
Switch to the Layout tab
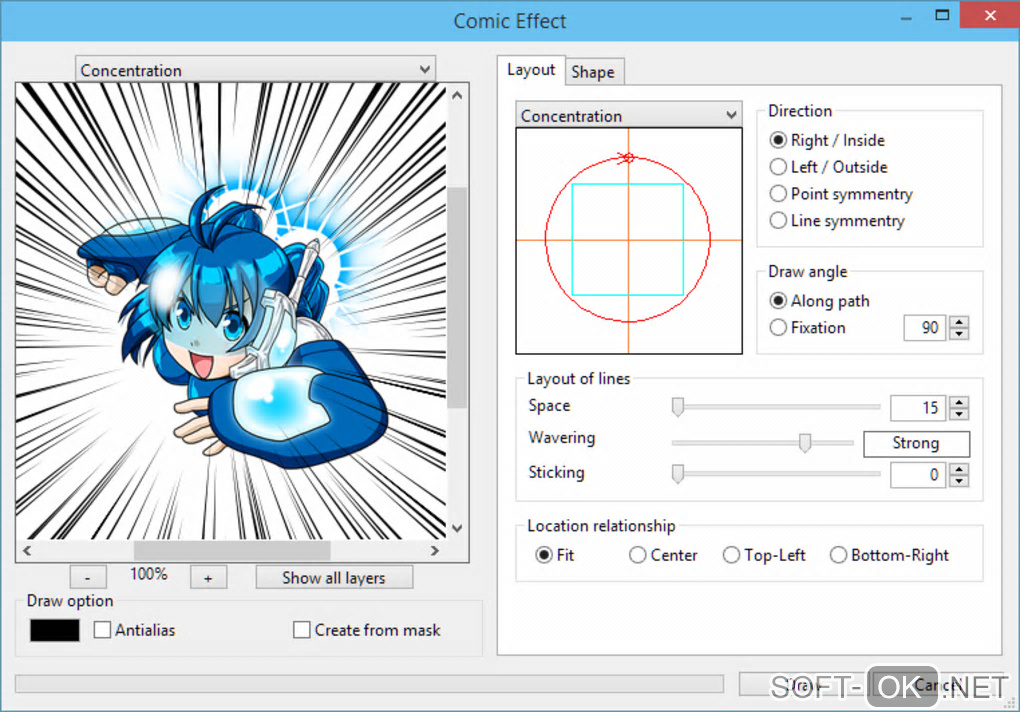pos(531,70)
